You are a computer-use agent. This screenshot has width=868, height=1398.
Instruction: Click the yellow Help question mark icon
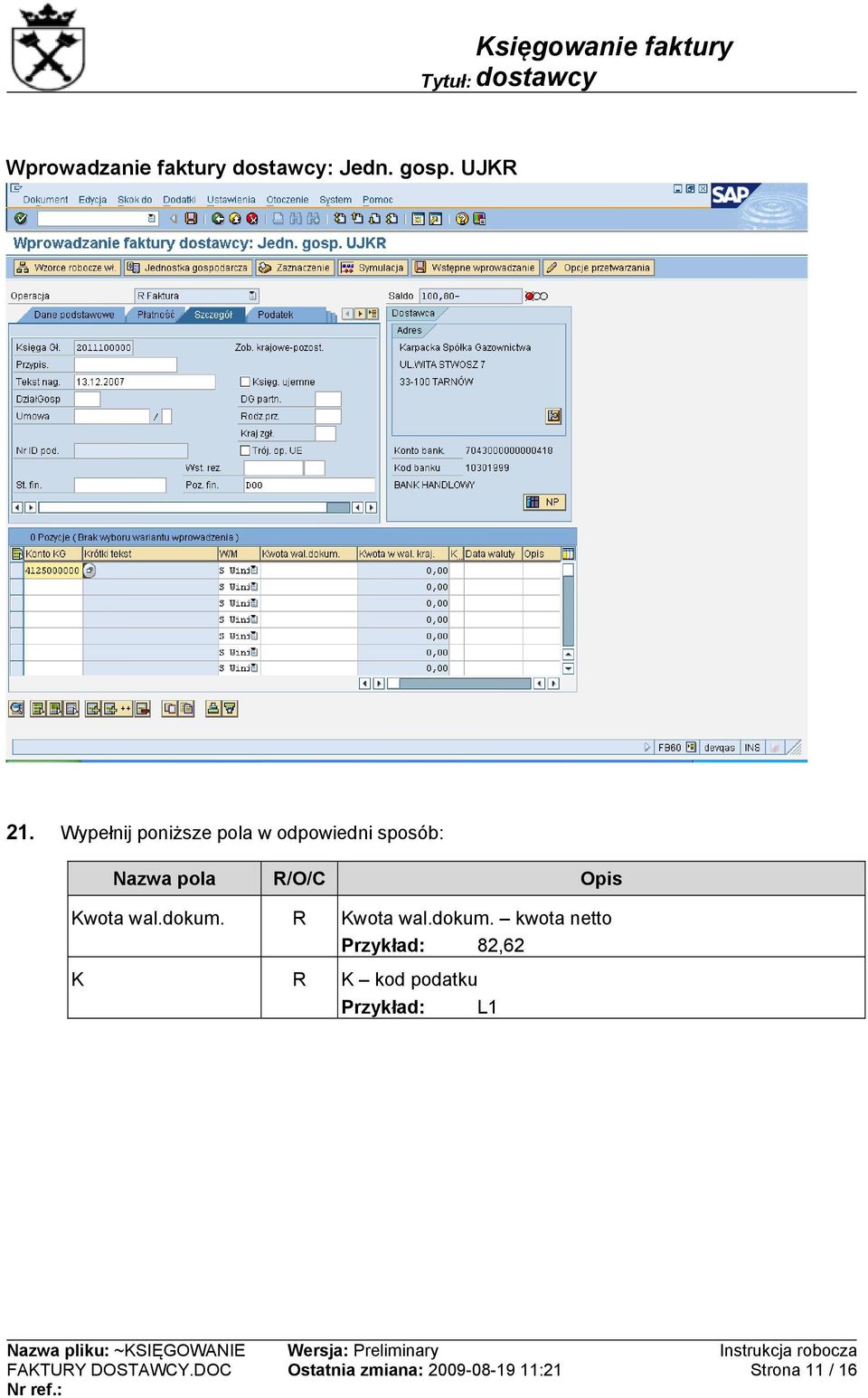tap(462, 219)
